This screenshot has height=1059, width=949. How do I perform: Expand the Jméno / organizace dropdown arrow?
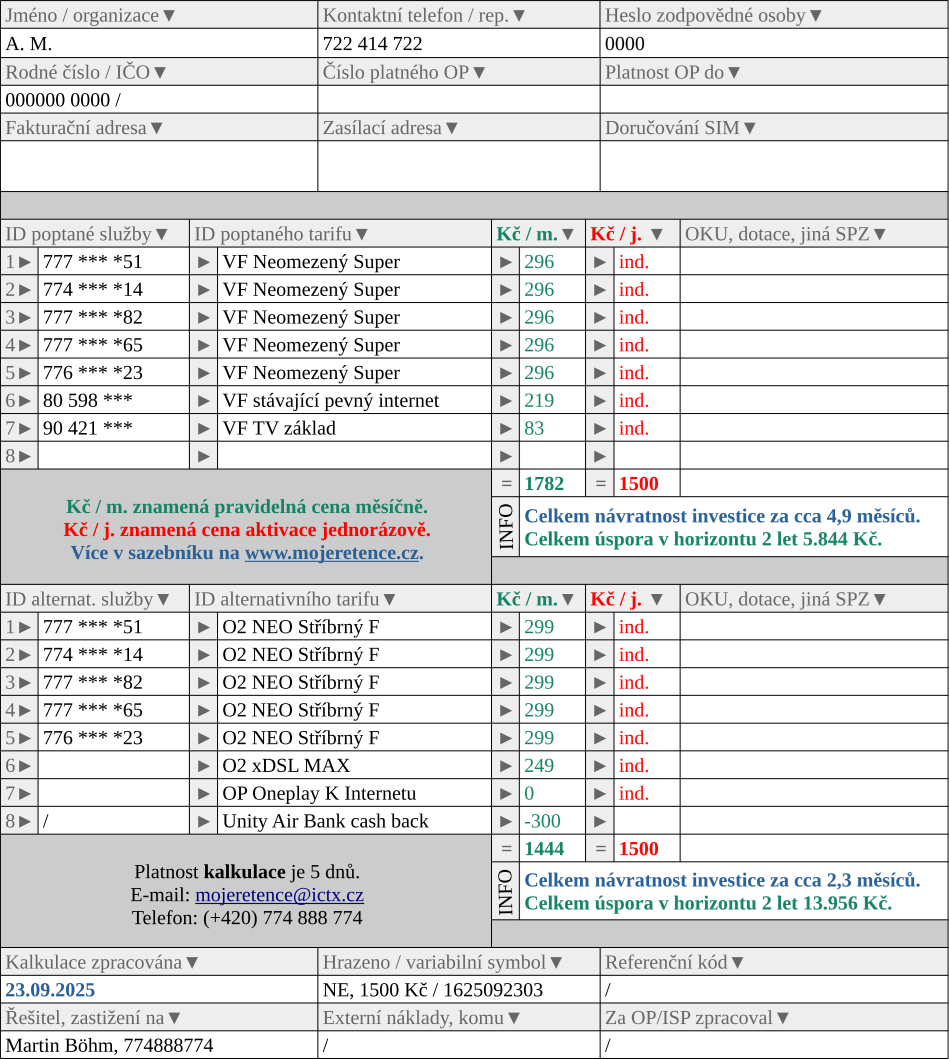tap(169, 16)
